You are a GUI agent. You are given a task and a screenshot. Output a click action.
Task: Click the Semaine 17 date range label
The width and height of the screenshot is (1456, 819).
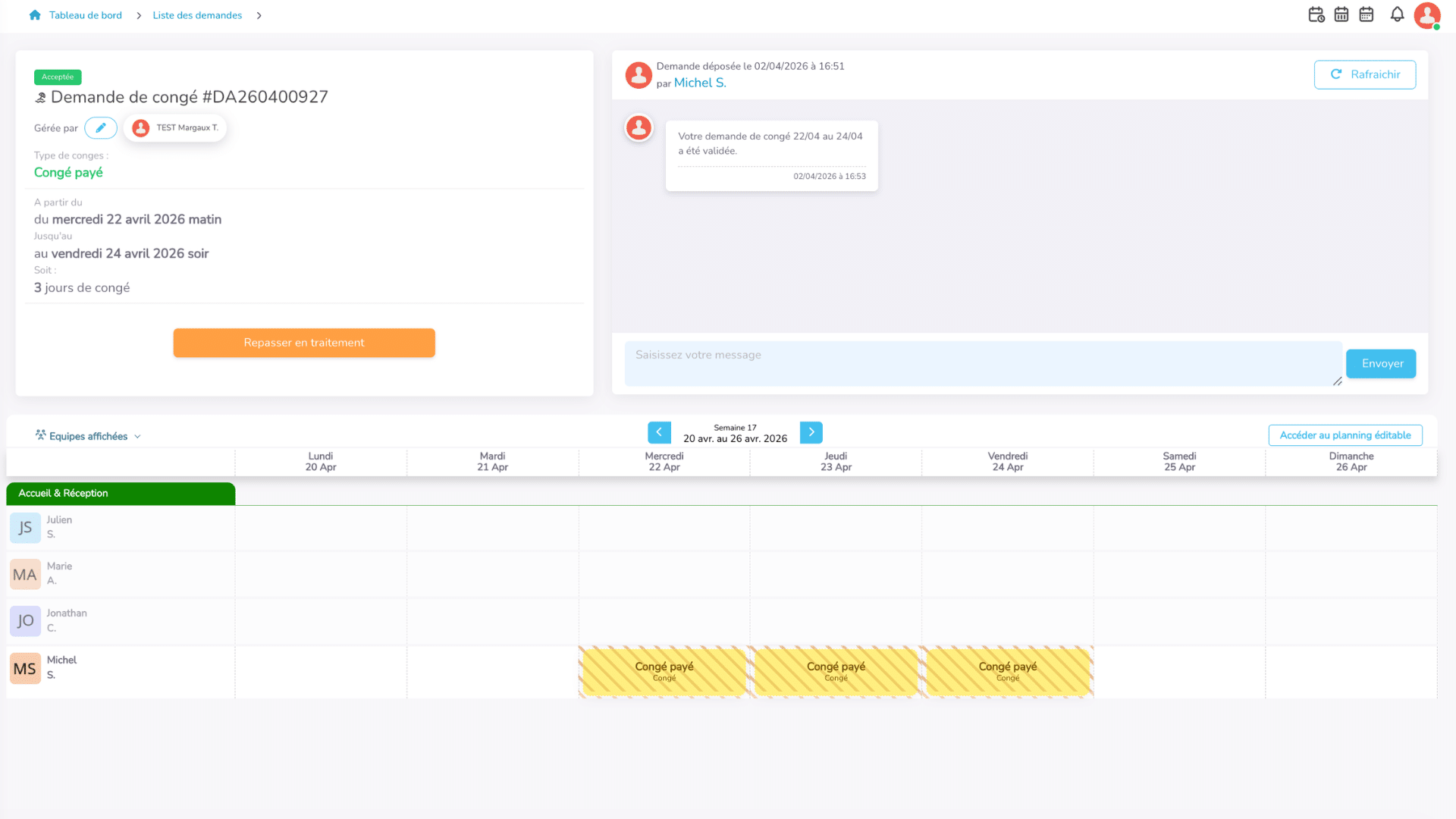click(735, 434)
